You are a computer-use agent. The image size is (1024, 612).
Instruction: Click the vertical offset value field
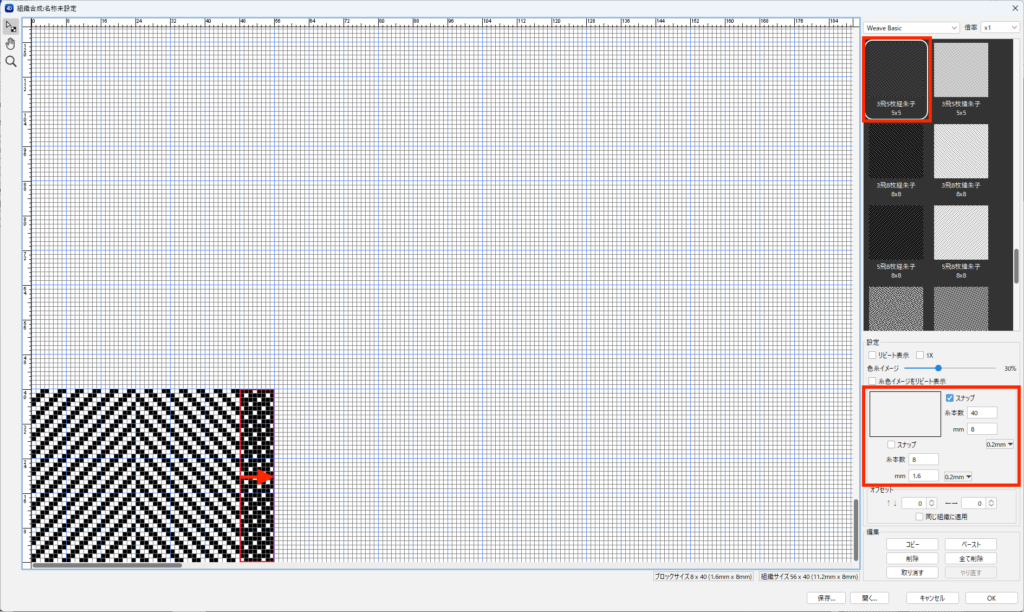[914, 503]
